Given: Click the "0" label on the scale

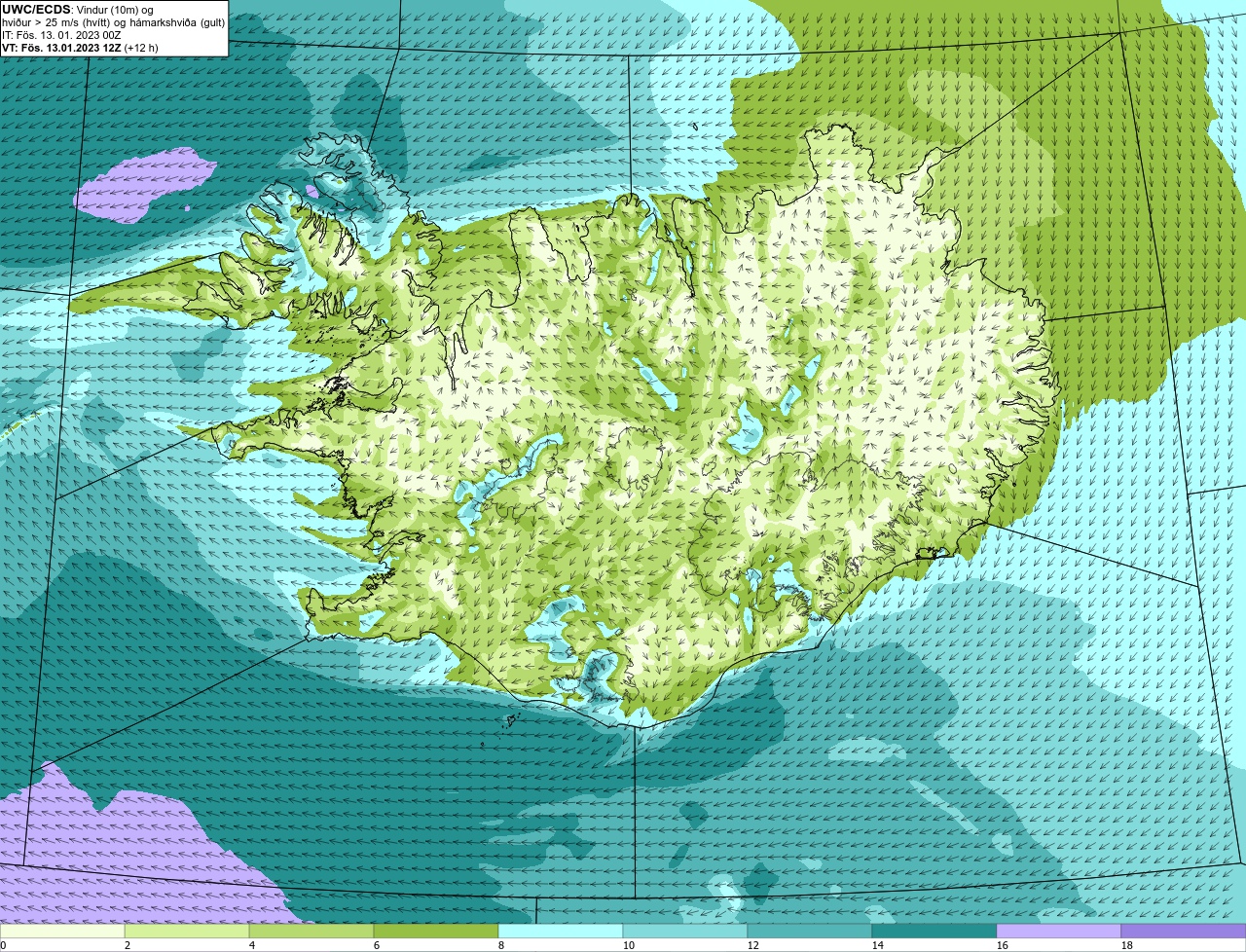Looking at the screenshot, I should pyautogui.click(x=3, y=945).
